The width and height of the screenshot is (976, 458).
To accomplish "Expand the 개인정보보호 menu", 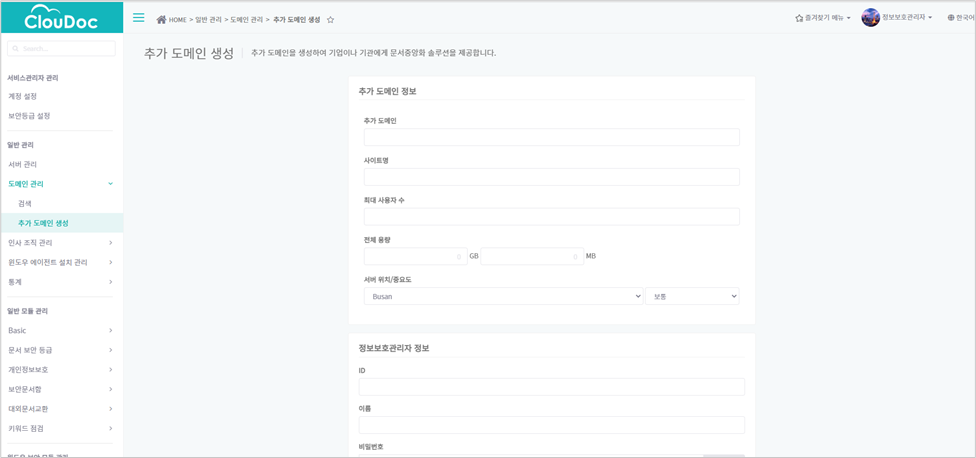I will pyautogui.click(x=61, y=370).
